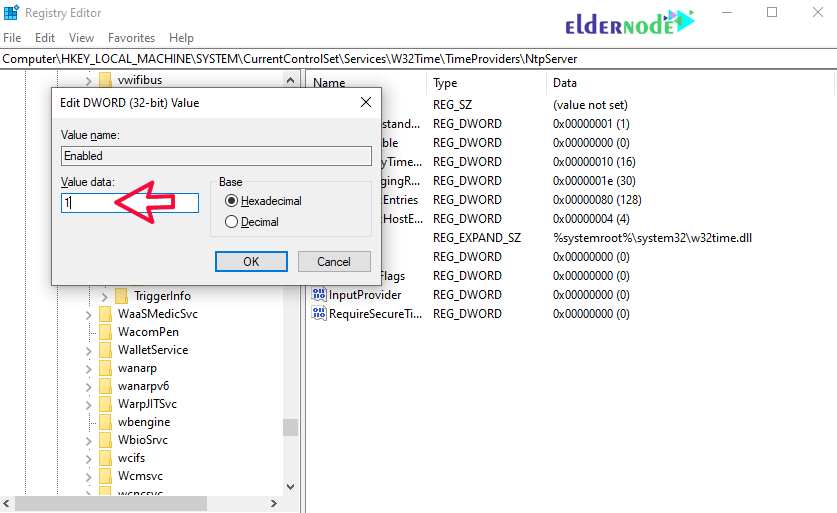Click the WalletService folder icon
Viewport: 837px width, 513px height.
pyautogui.click(x=105, y=350)
